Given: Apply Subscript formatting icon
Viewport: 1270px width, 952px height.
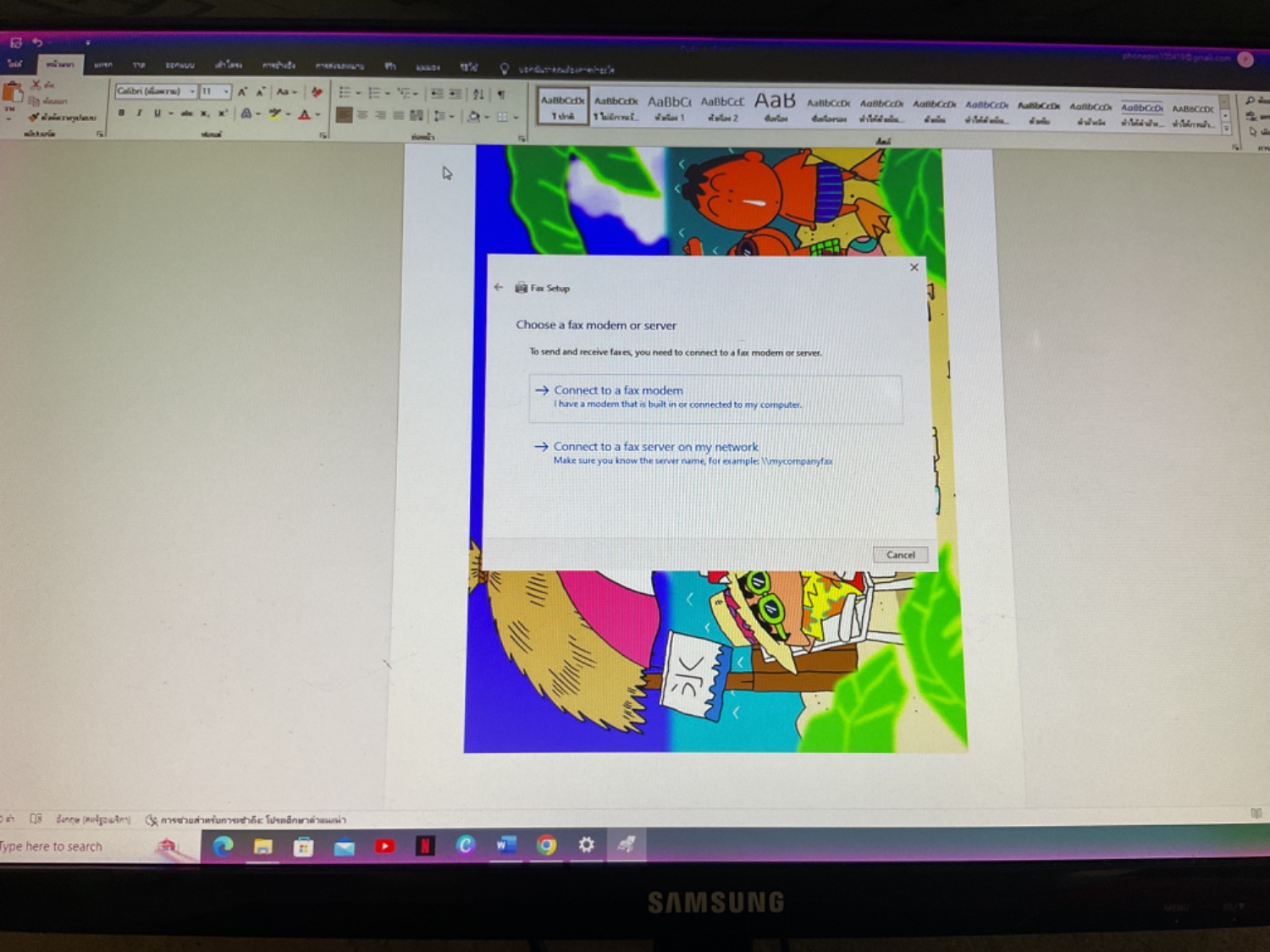Looking at the screenshot, I should [x=205, y=113].
